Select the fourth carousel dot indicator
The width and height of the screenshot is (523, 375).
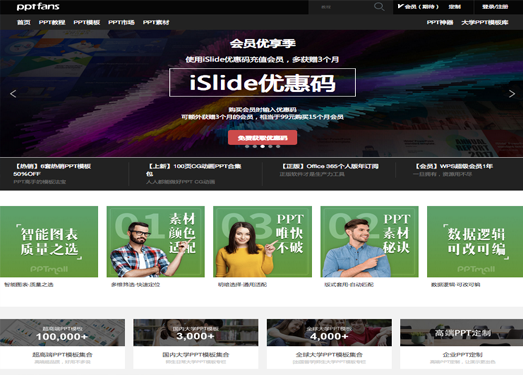(270, 146)
